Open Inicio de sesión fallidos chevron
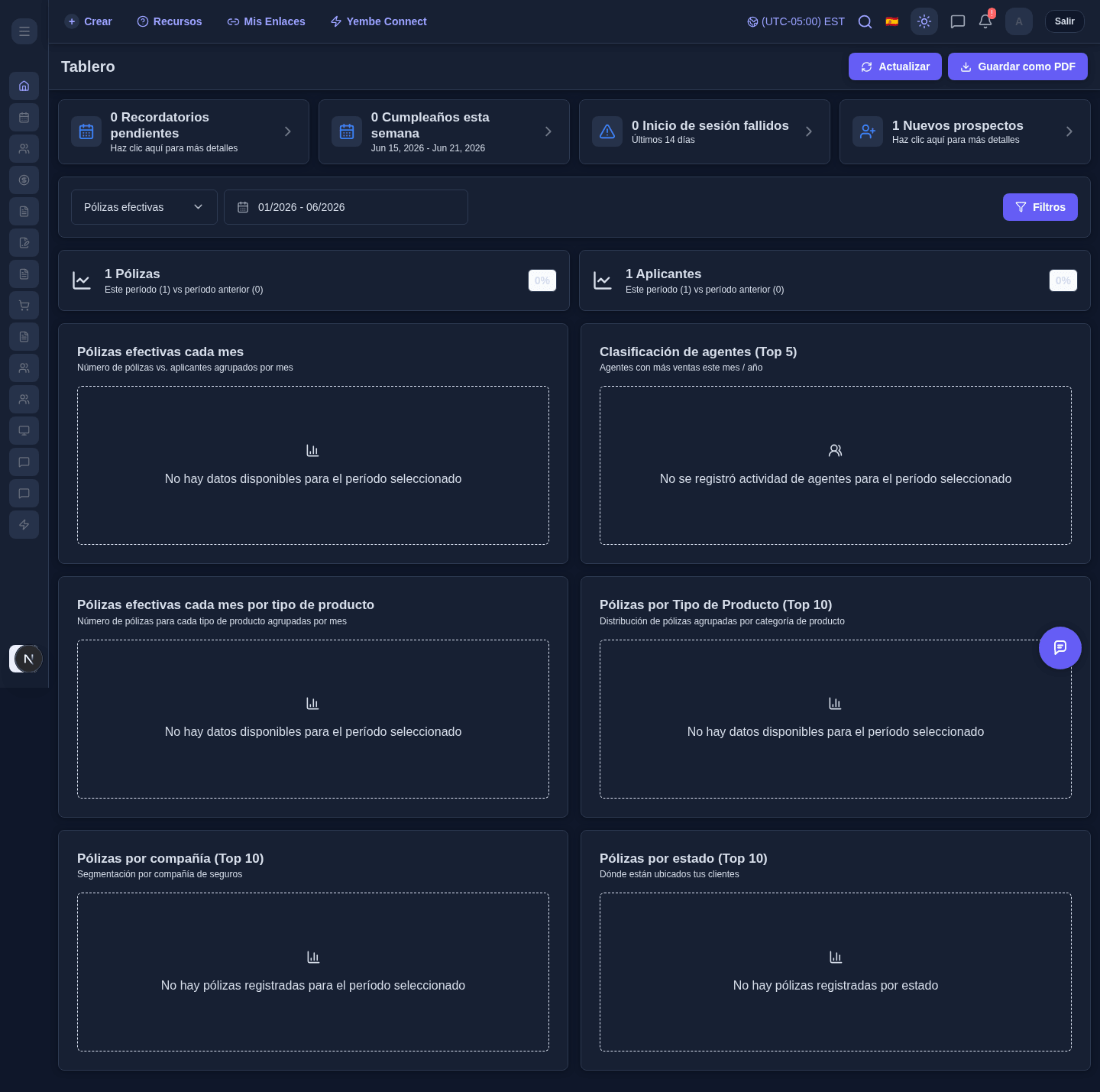Image resolution: width=1100 pixels, height=1092 pixels. (x=809, y=131)
